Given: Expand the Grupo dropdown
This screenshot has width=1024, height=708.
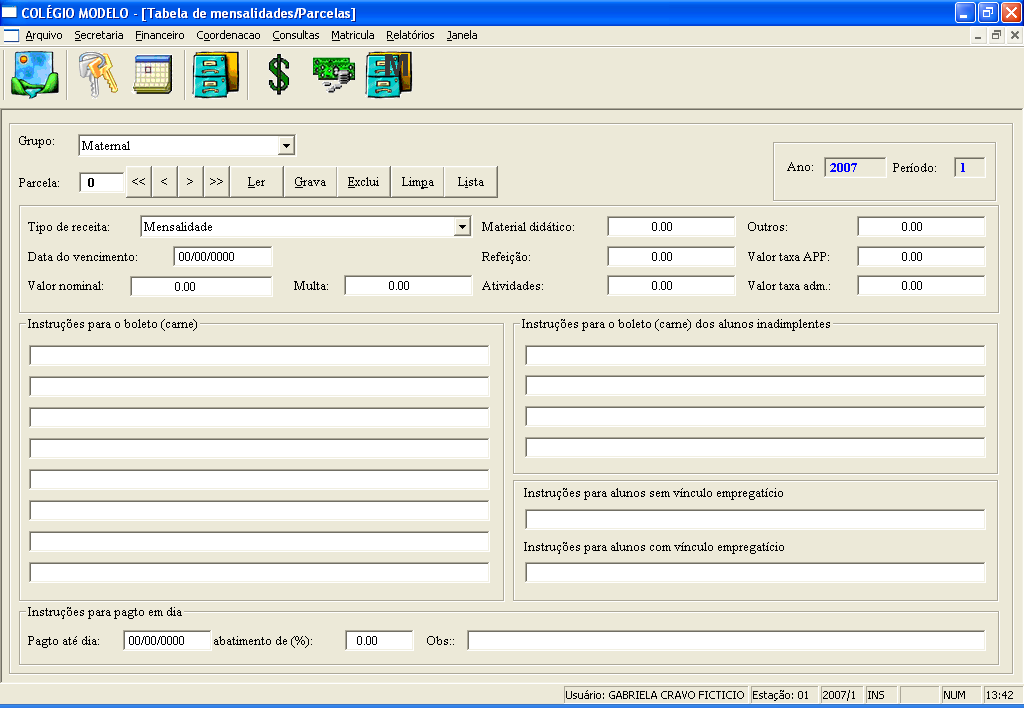Looking at the screenshot, I should (286, 146).
